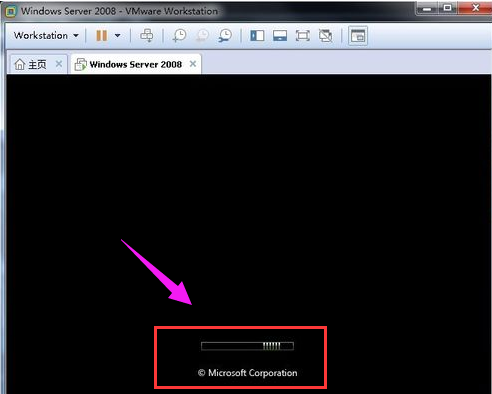Toggle the thumbnail bar view

280,35
